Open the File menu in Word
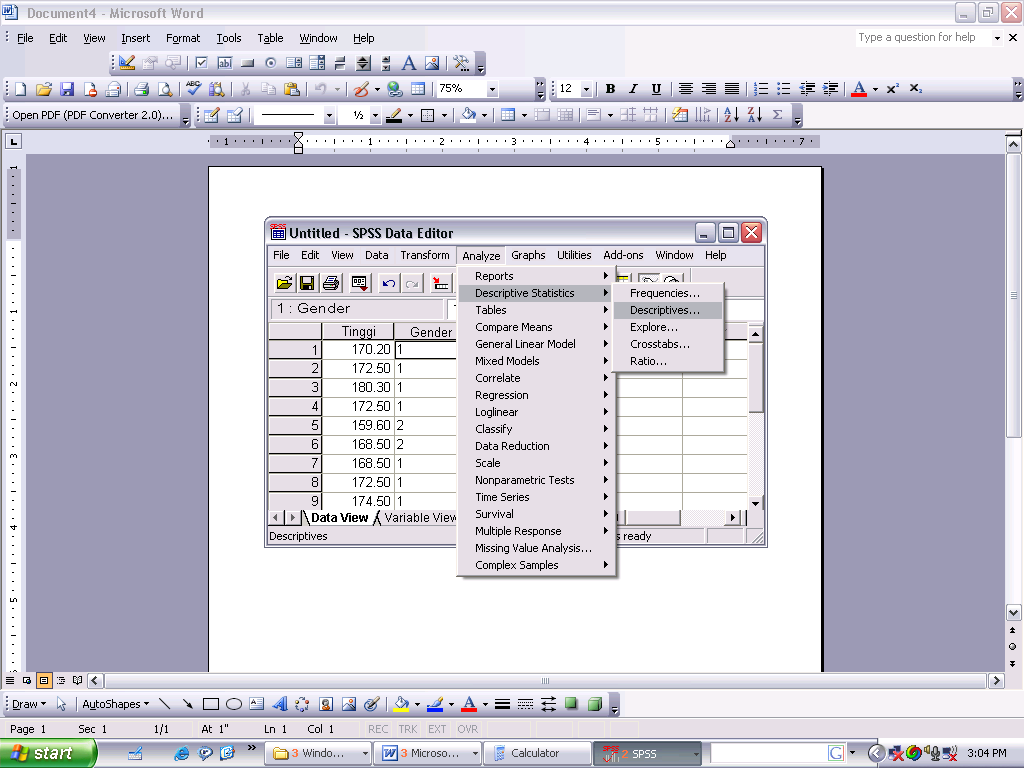1024x768 pixels. coord(25,38)
